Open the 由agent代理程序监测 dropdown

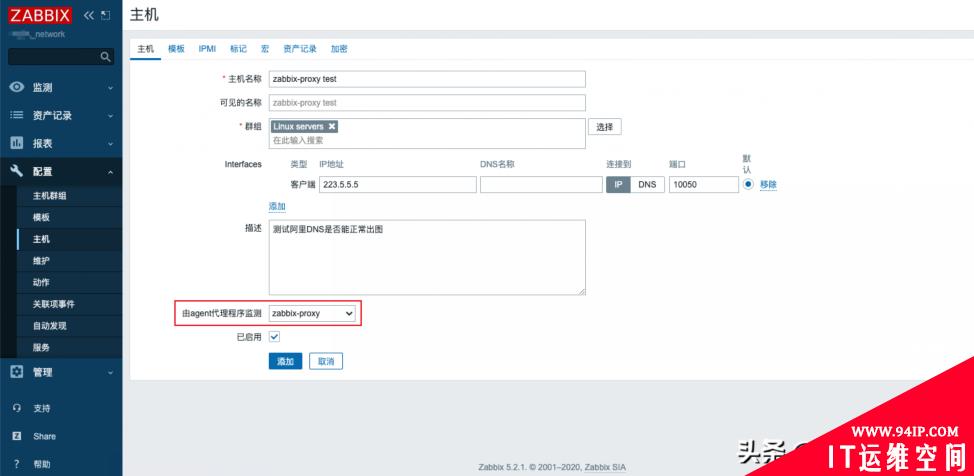(312, 314)
